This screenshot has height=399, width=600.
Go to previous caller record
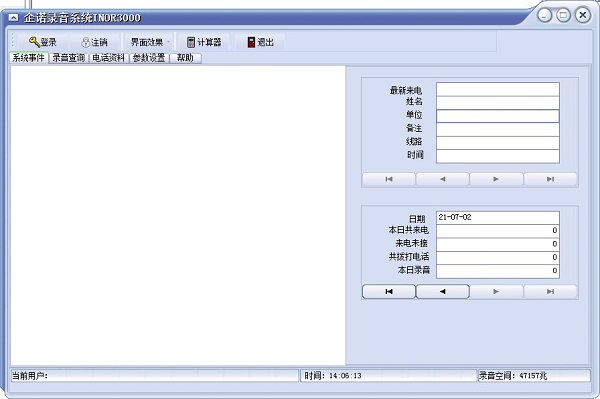[x=442, y=179]
